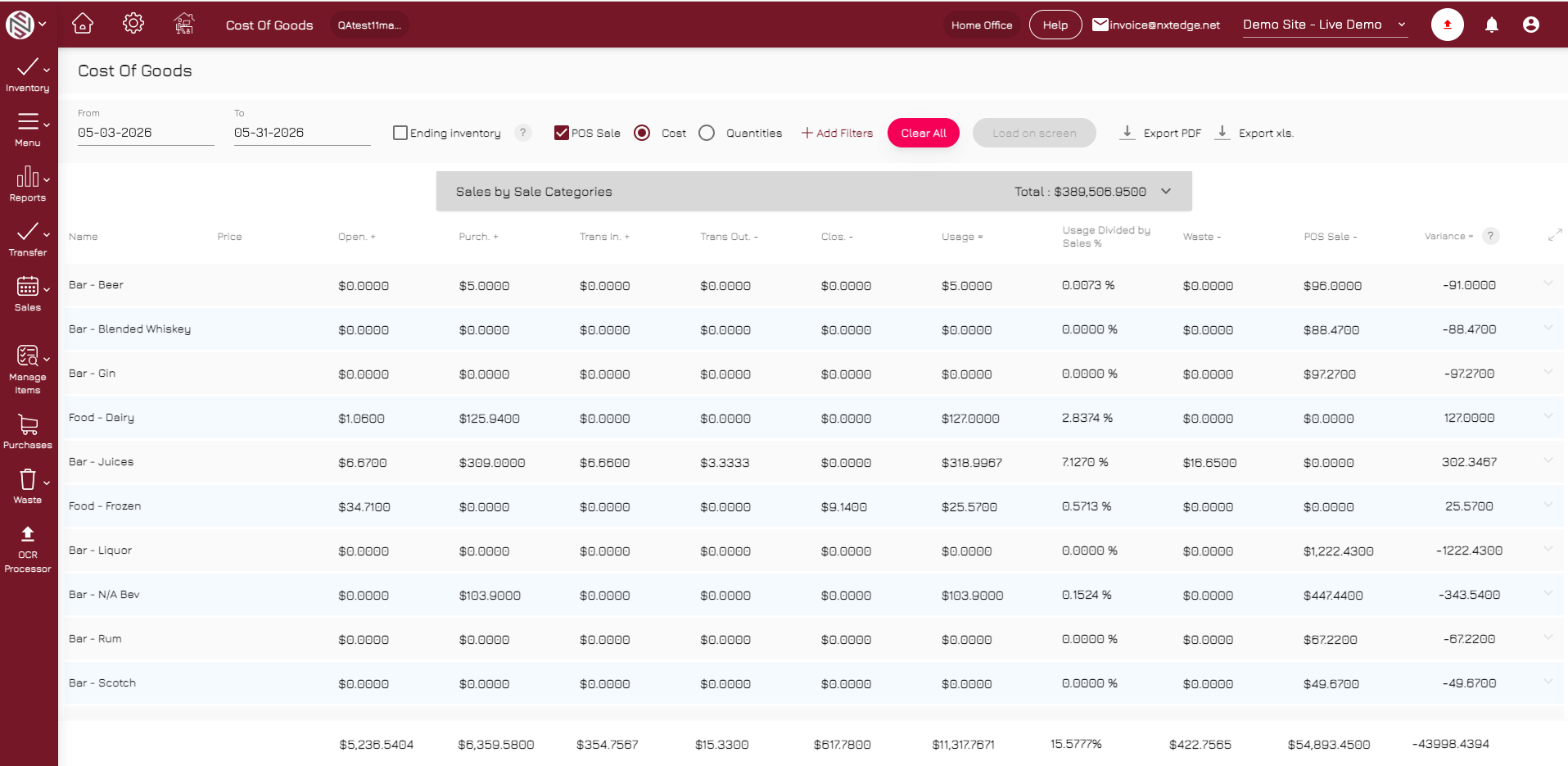This screenshot has height=766, width=1568.
Task: Expand the Bar - Scotch row chevron
Action: [x=1548, y=682]
